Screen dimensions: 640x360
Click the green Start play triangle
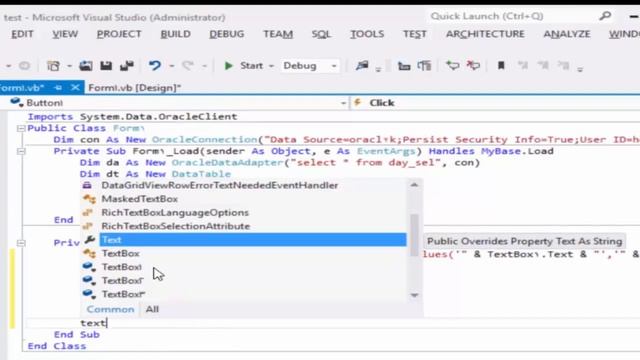(x=229, y=66)
